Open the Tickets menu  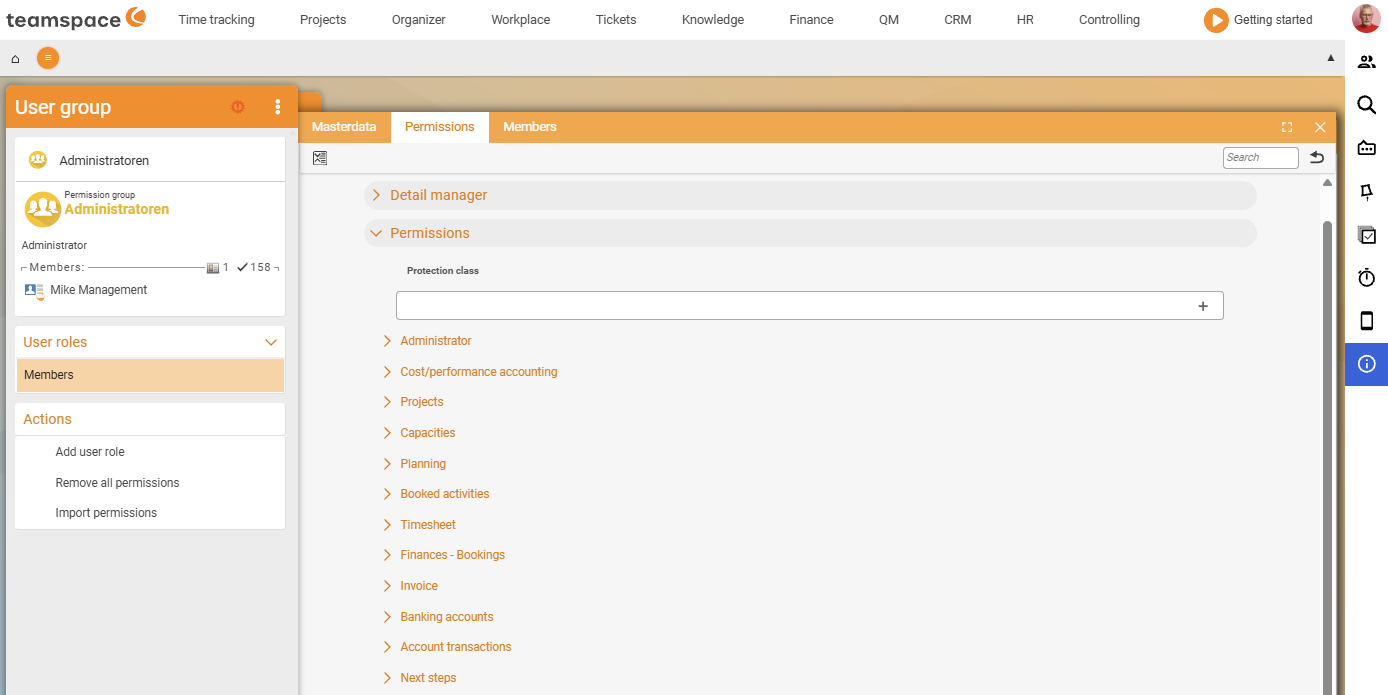pyautogui.click(x=616, y=20)
